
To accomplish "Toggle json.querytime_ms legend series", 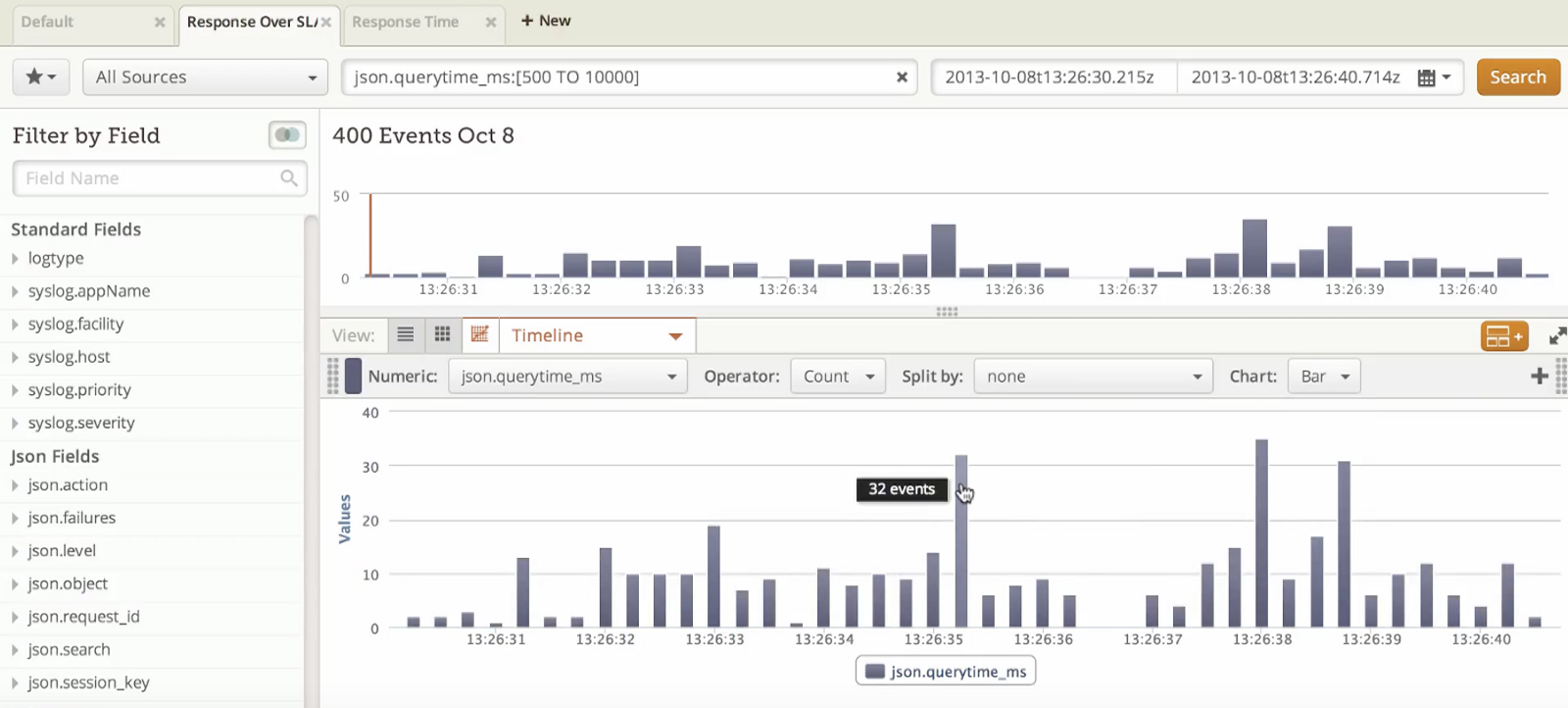I will pos(946,672).
